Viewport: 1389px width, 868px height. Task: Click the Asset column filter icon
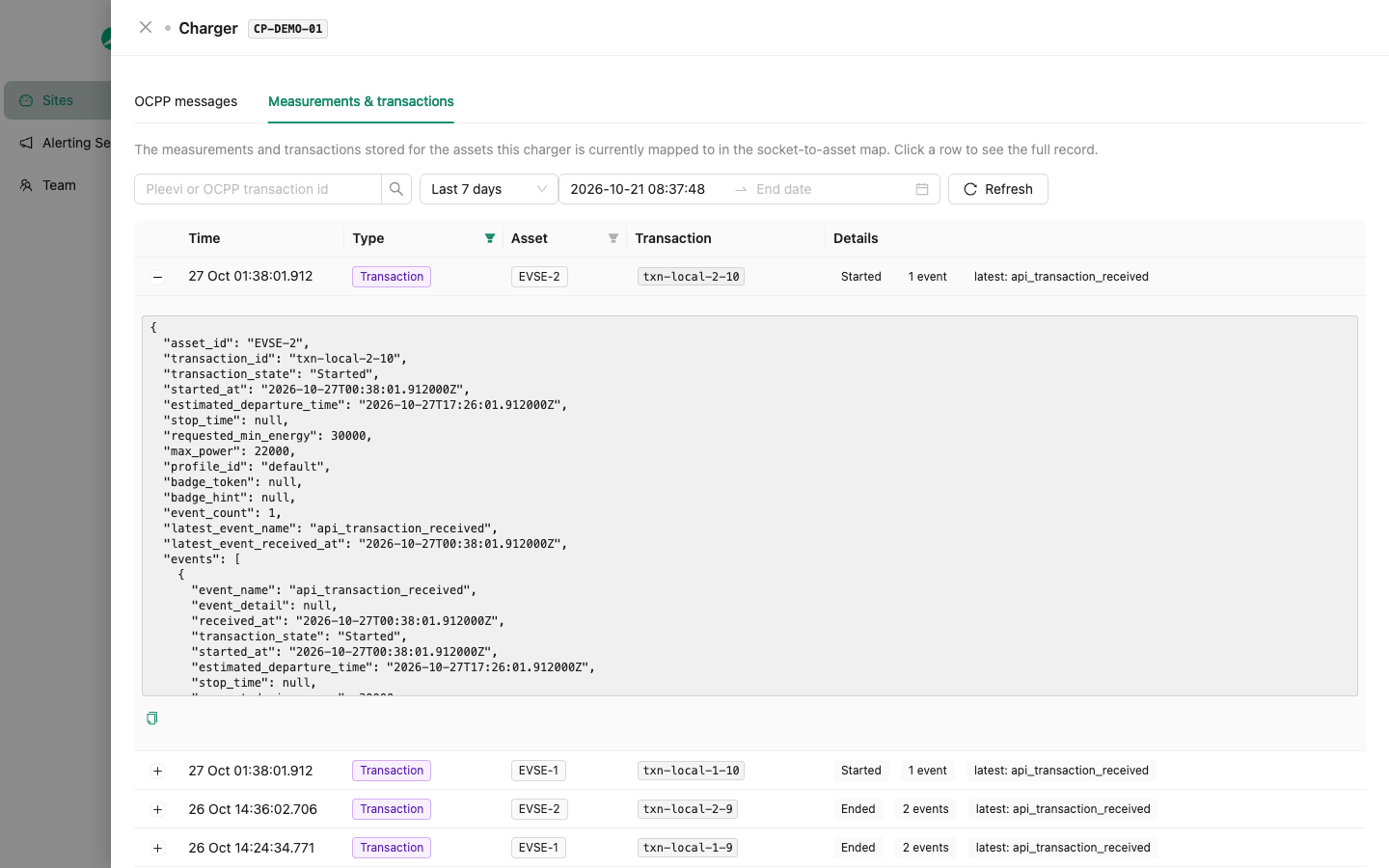coord(613,238)
